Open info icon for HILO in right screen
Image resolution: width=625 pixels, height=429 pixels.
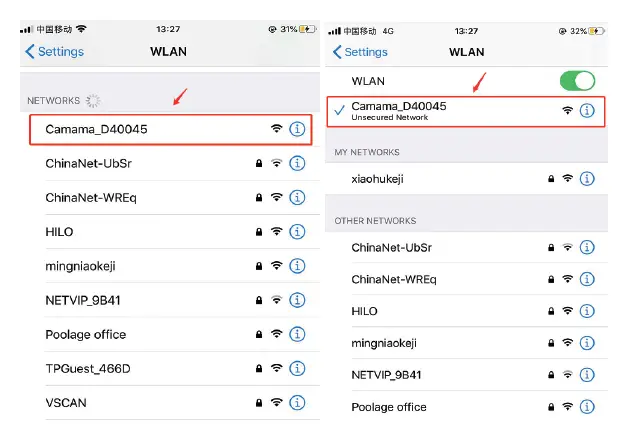coord(587,311)
